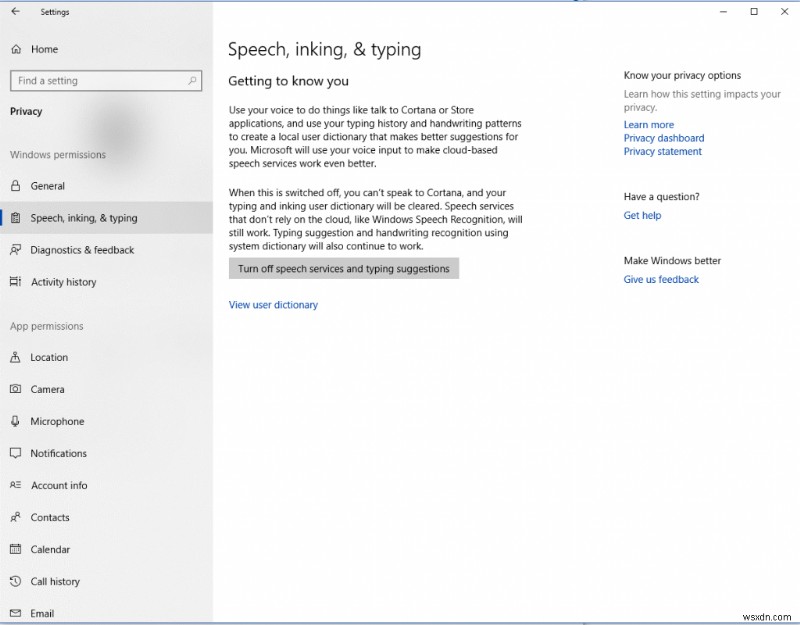Click the Give us feedback link
Viewport: 800px width, 625px height.
[x=660, y=279]
